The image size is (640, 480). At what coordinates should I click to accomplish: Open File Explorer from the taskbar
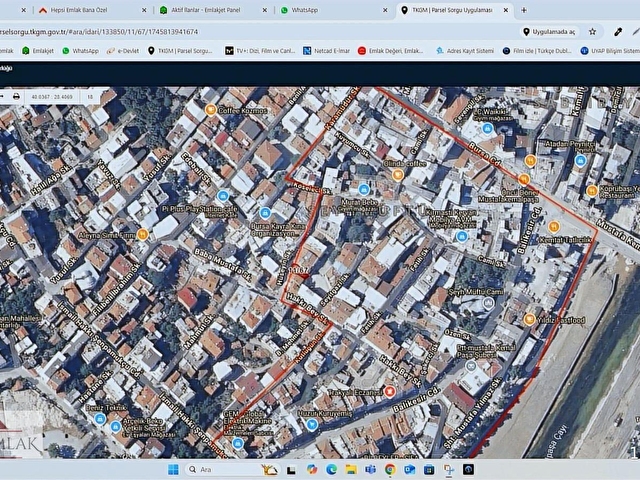click(351, 470)
